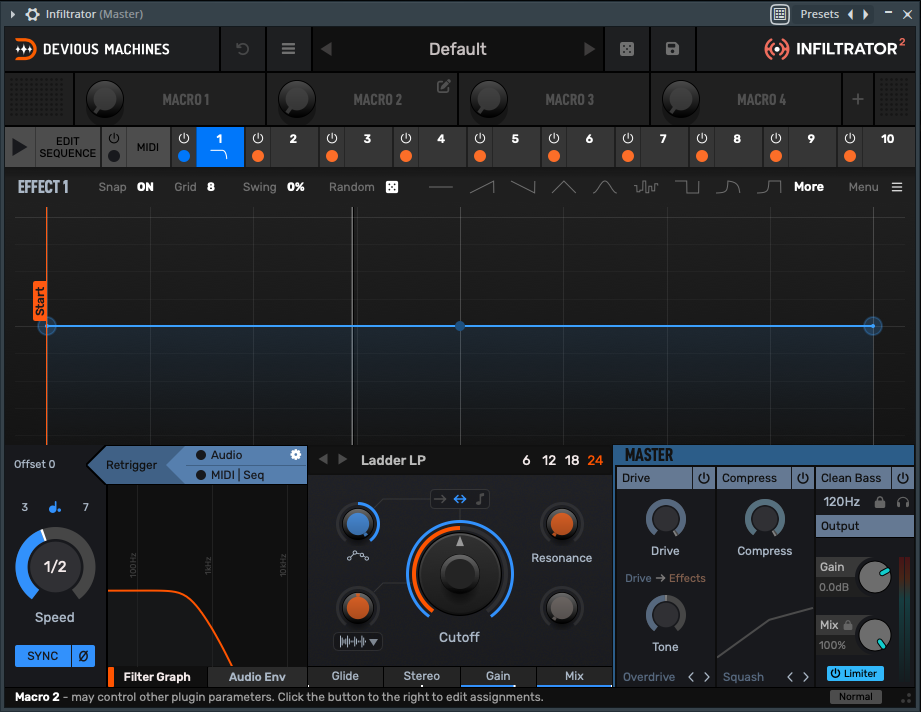The image size is (921, 712).
Task: Open the Stereo tab
Action: (x=421, y=676)
